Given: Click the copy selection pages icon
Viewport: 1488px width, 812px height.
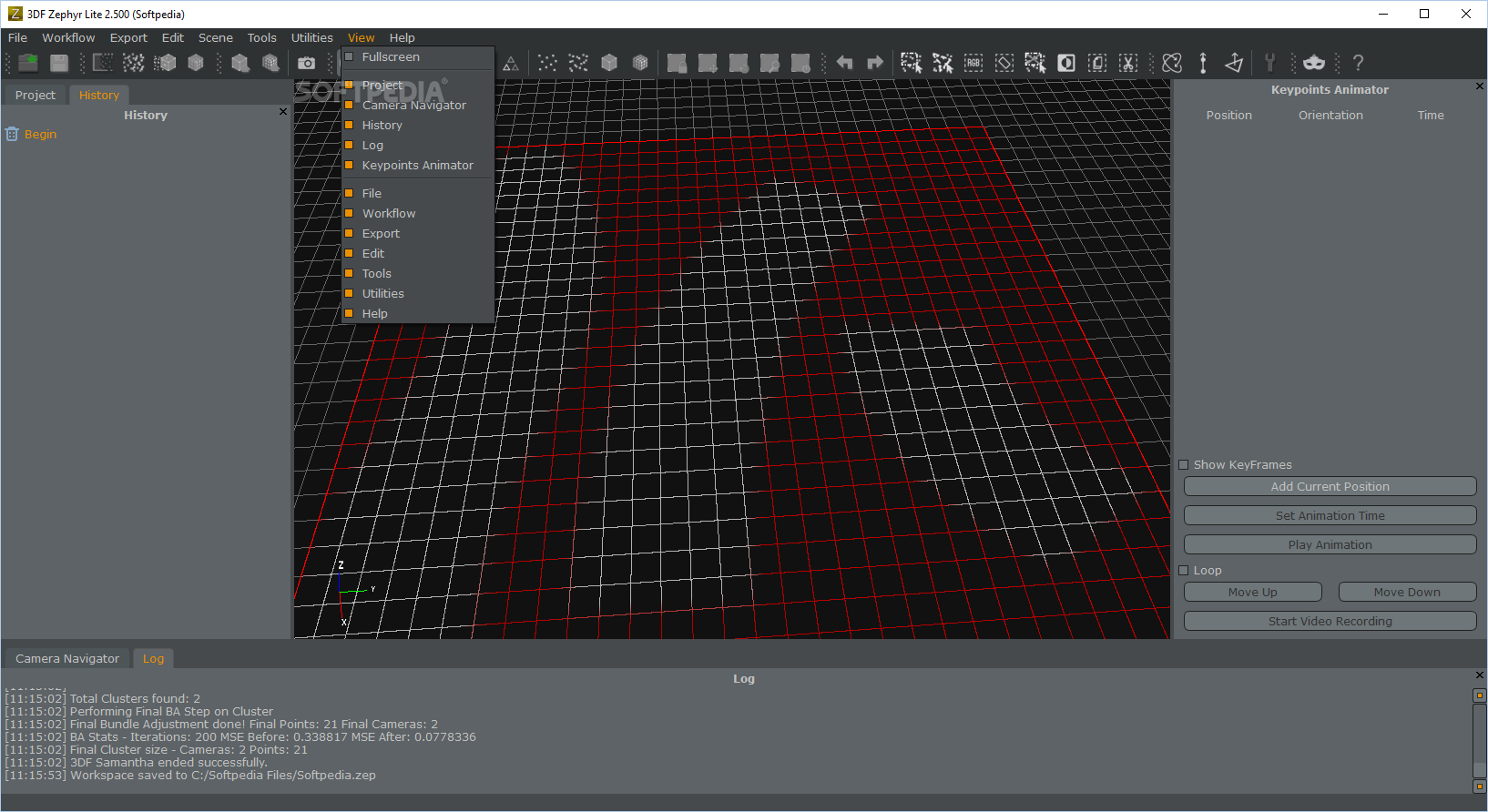Looking at the screenshot, I should point(1097,63).
